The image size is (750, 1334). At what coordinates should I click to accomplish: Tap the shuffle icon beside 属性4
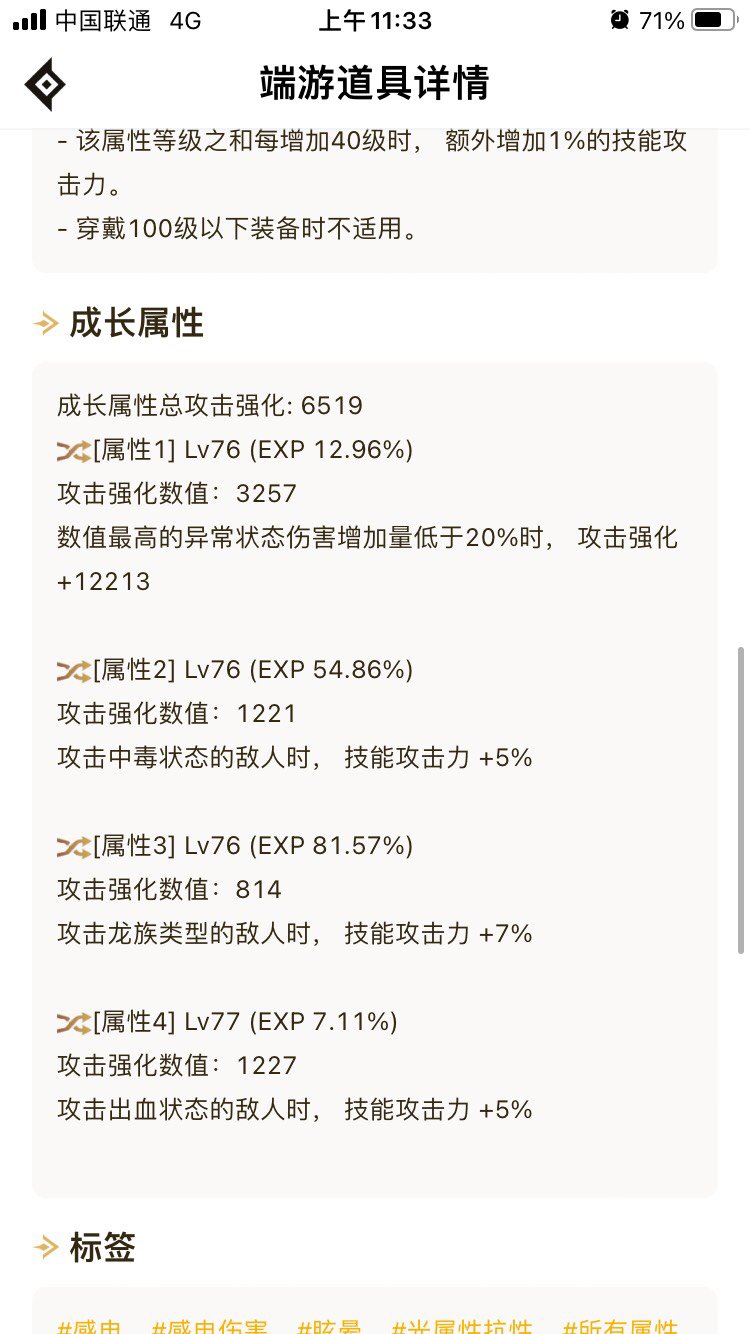pos(74,1022)
